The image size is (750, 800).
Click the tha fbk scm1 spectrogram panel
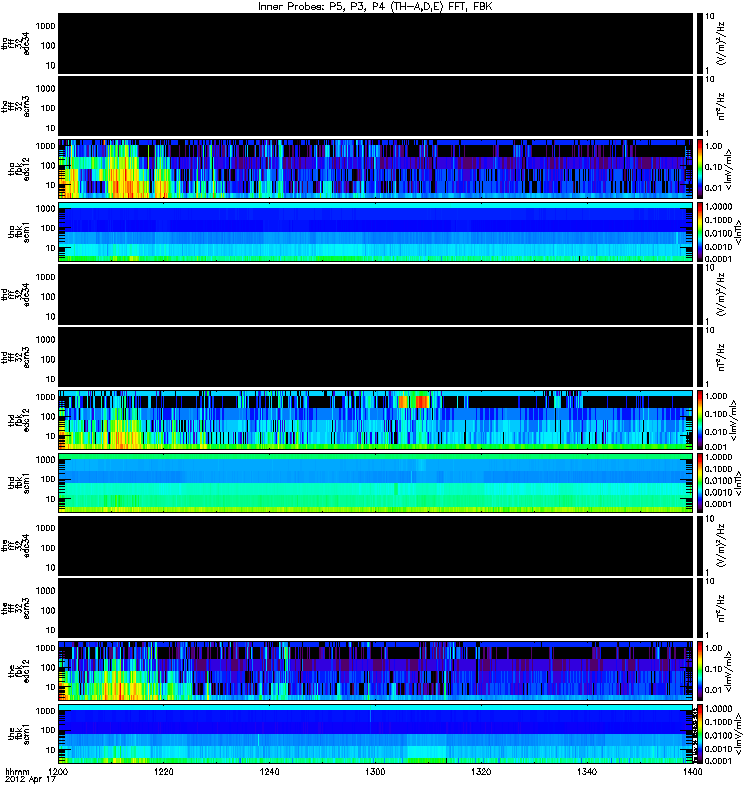coord(376,232)
